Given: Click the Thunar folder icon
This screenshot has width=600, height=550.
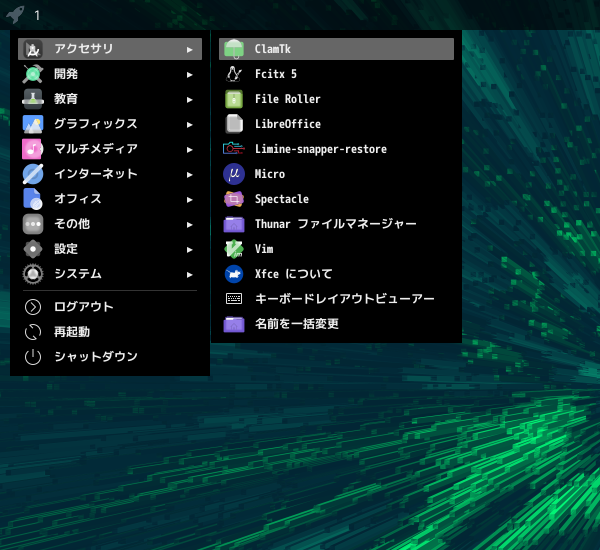Looking at the screenshot, I should pyautogui.click(x=234, y=224).
